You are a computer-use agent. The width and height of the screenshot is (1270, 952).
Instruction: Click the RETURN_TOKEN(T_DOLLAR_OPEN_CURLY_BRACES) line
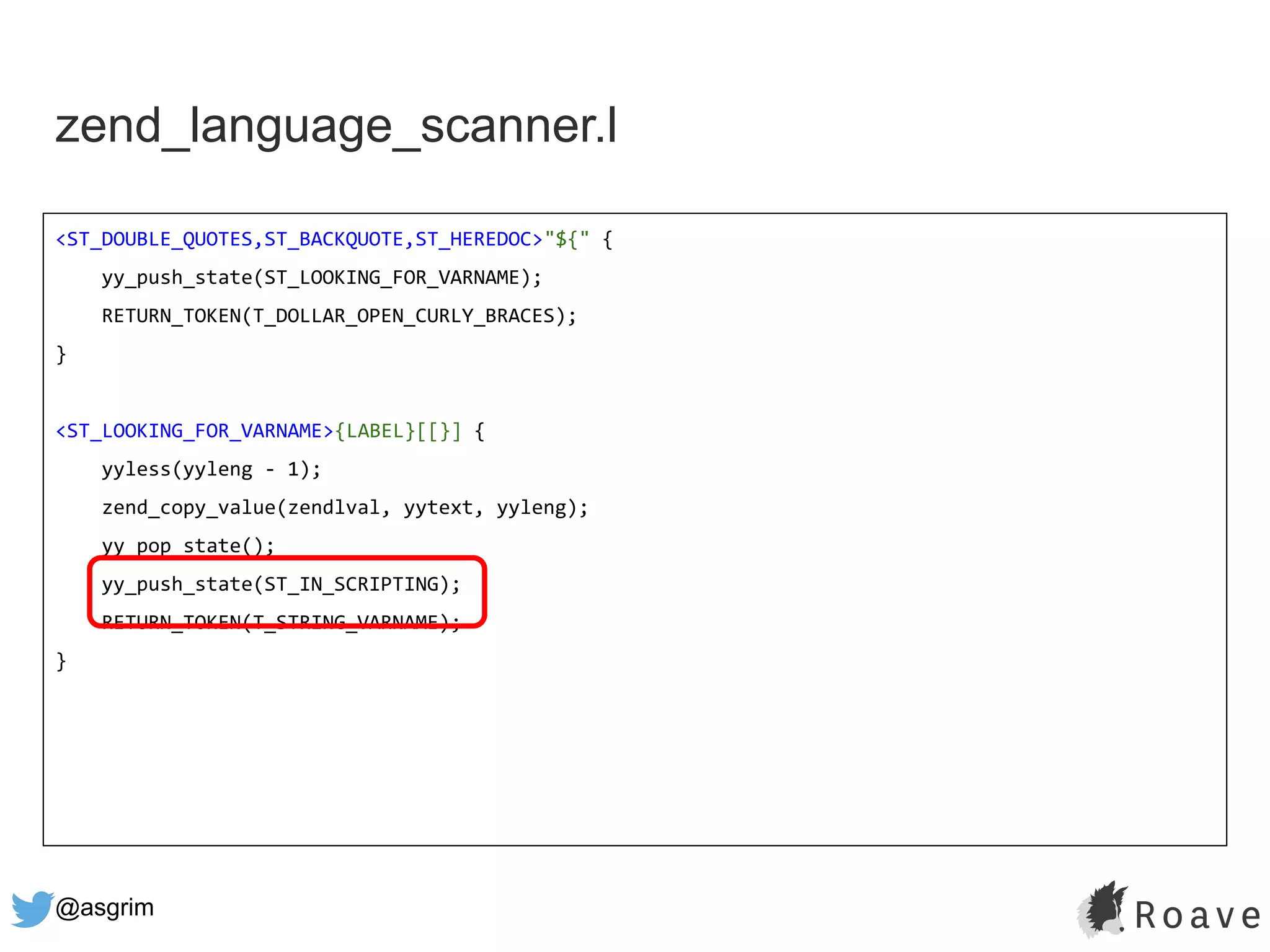point(339,316)
